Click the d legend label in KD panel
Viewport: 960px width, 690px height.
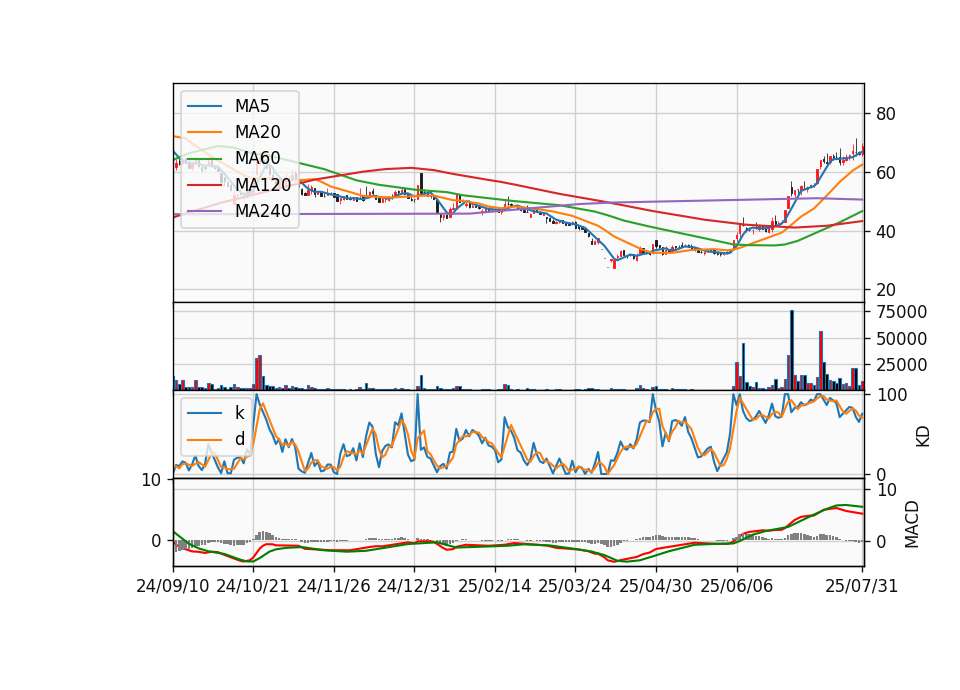(239, 439)
